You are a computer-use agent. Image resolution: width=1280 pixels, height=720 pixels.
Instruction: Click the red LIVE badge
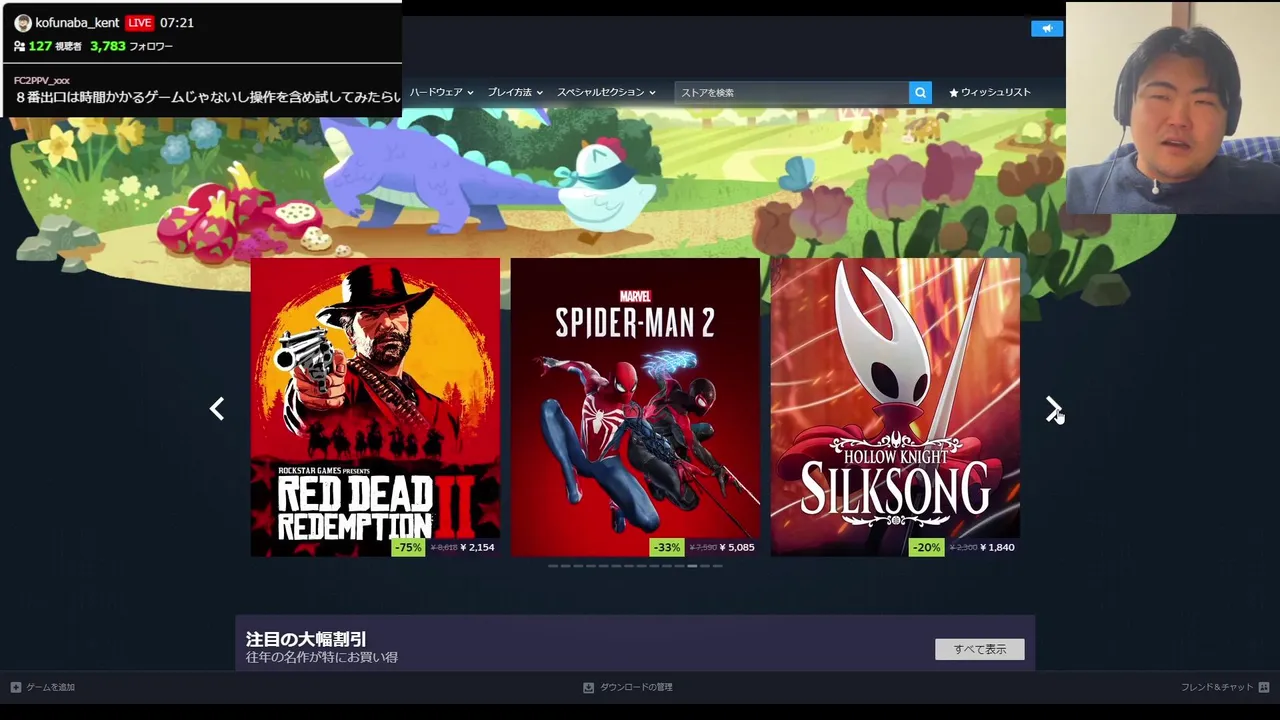tap(139, 23)
